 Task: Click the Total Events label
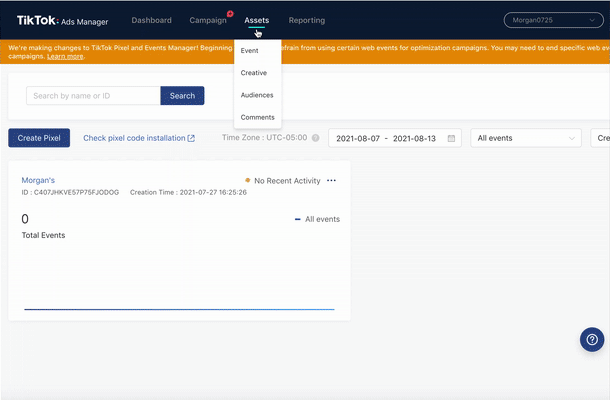(x=43, y=235)
